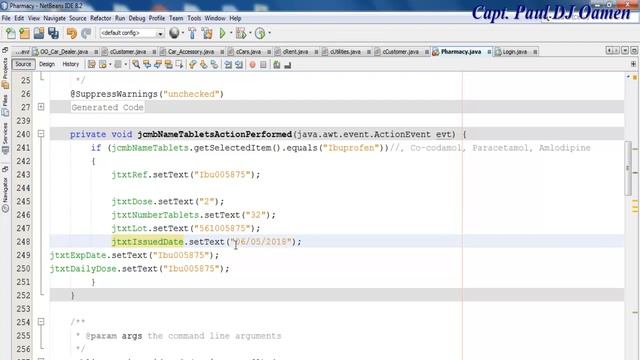Open the File menu
Screen dimensions: 640x360
pos(6,18)
